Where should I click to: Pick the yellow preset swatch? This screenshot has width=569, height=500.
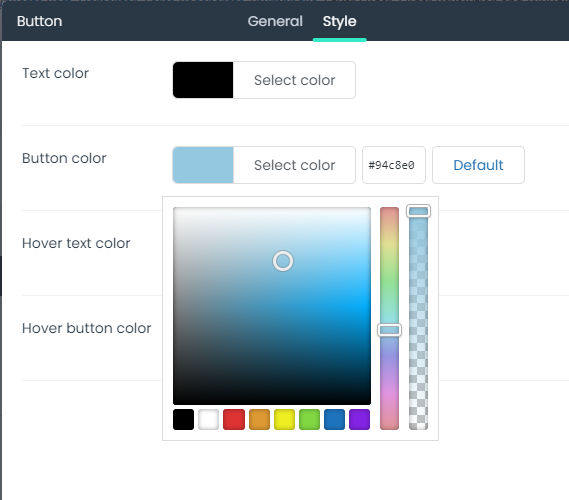tap(284, 419)
